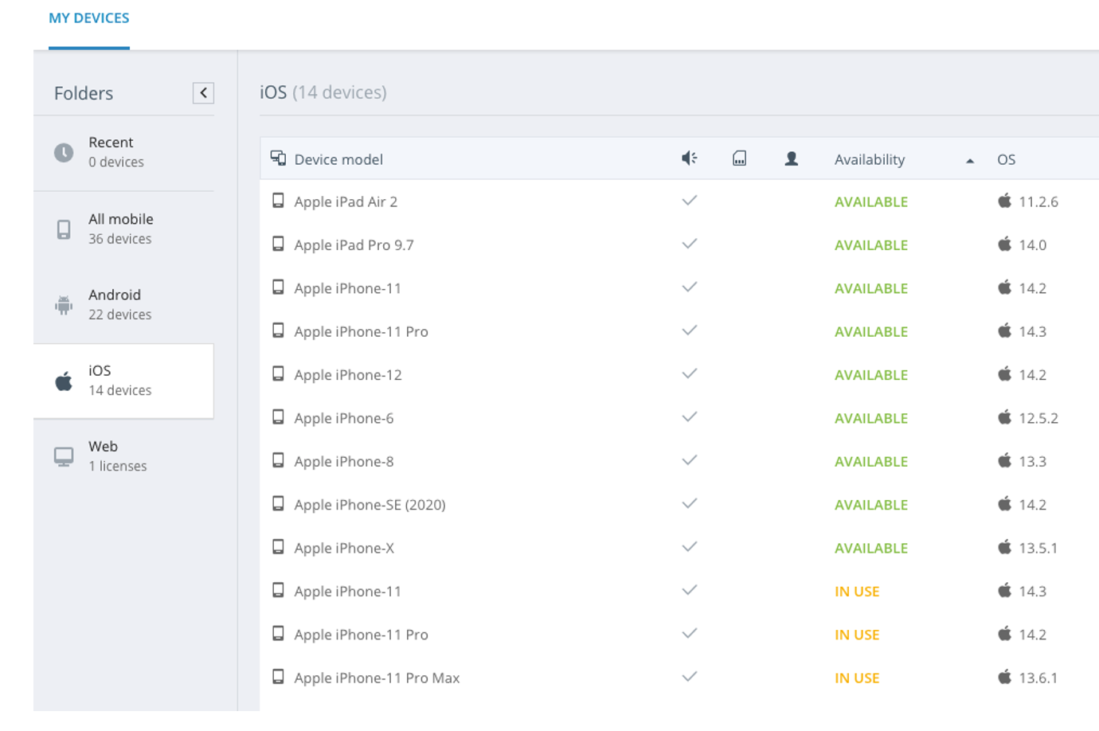
Task: Open the Apple iPad Pro 9.7 device
Action: coord(353,245)
